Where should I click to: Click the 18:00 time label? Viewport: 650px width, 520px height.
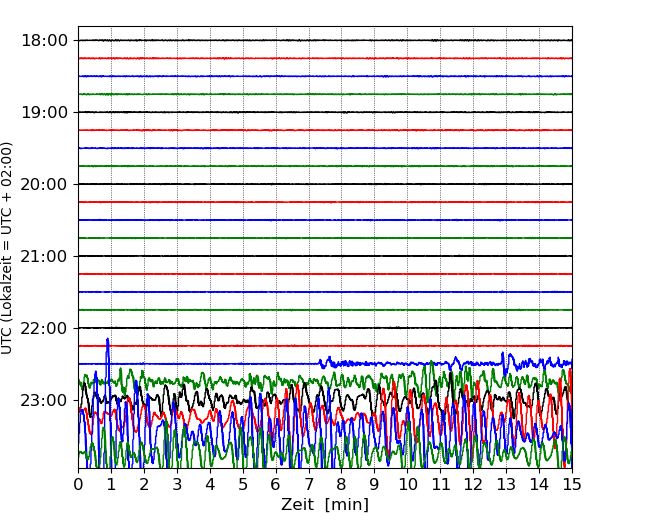[44, 41]
